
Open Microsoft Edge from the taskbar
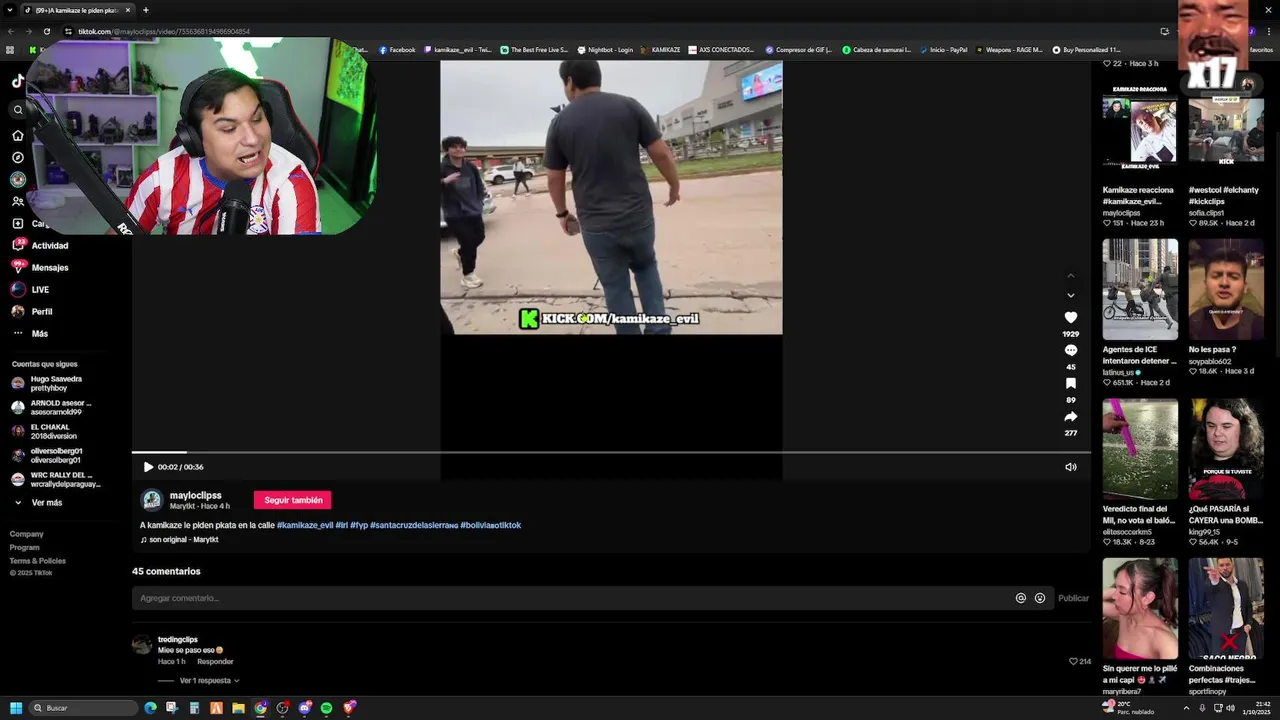coord(150,708)
